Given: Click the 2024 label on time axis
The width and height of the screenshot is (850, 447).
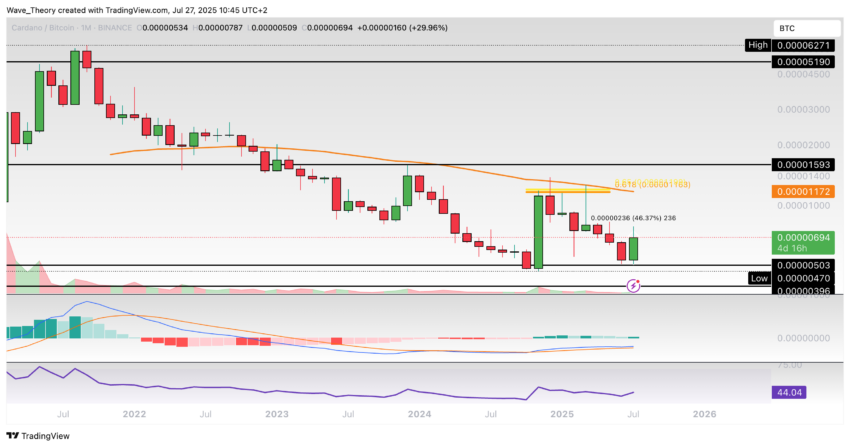Looking at the screenshot, I should [x=420, y=414].
